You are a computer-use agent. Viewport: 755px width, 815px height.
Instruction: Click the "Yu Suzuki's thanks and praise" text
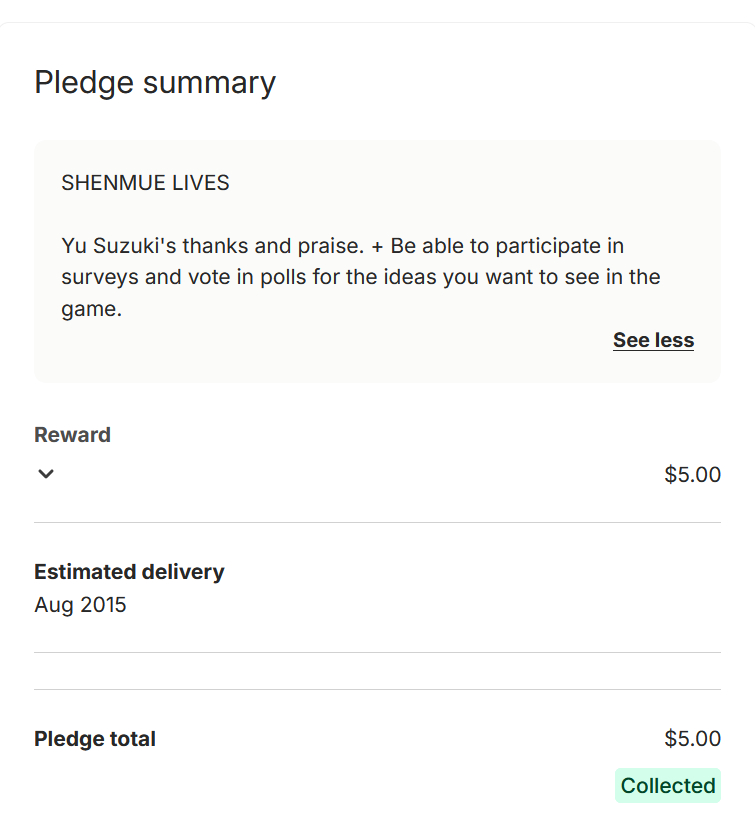[x=212, y=246]
